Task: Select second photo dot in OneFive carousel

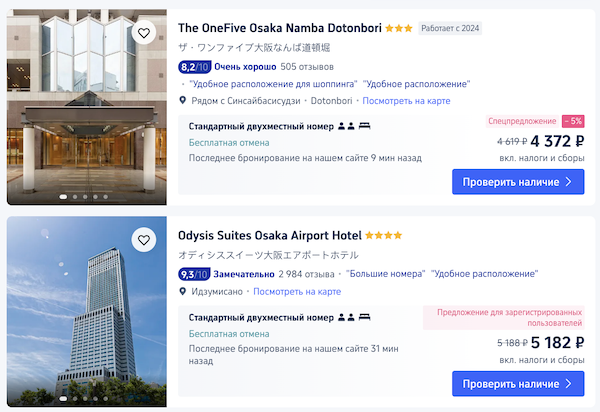Action: click(75, 197)
